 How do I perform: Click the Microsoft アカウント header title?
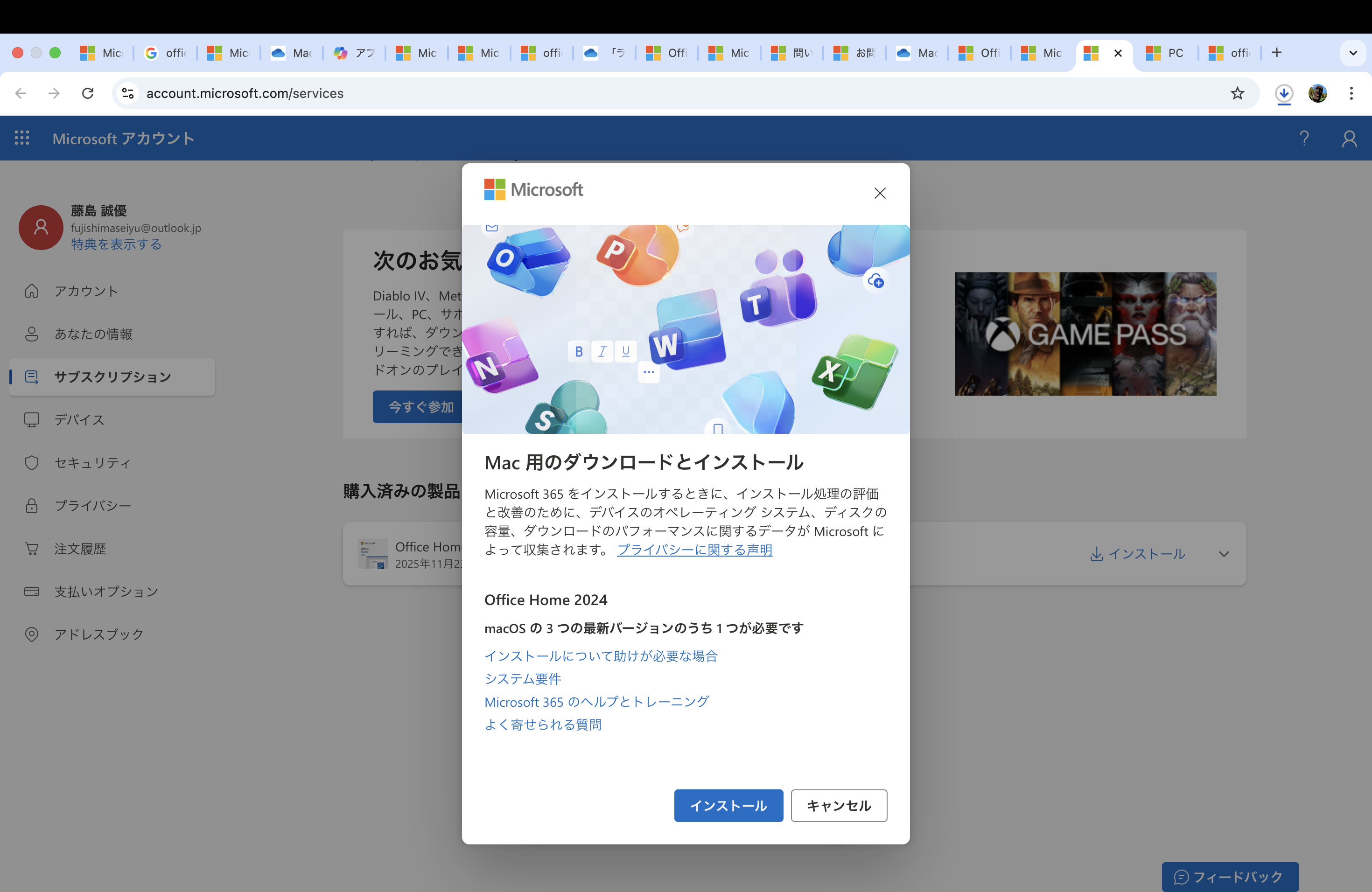123,138
